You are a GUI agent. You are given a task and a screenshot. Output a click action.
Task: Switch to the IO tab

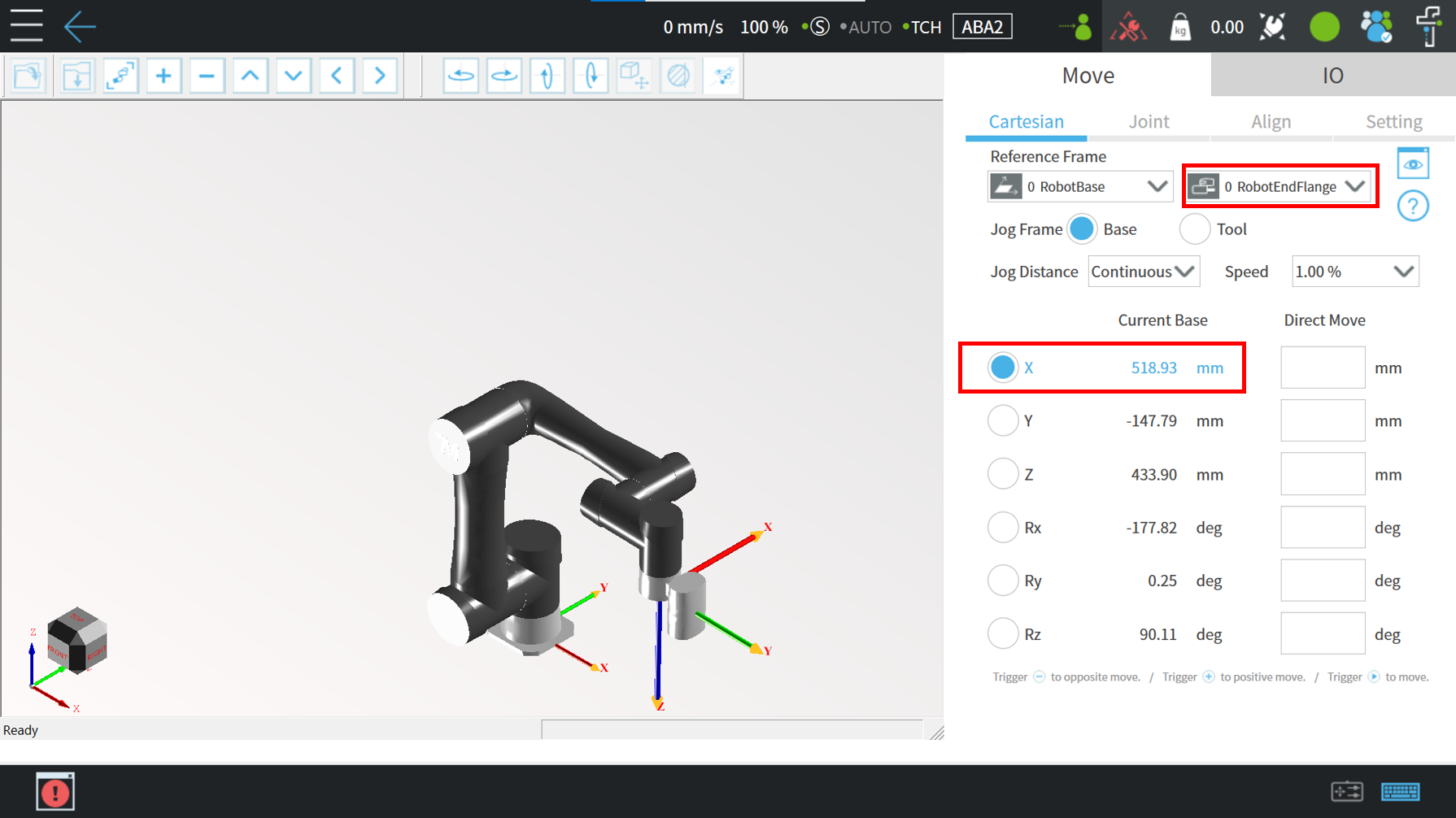[x=1332, y=76]
